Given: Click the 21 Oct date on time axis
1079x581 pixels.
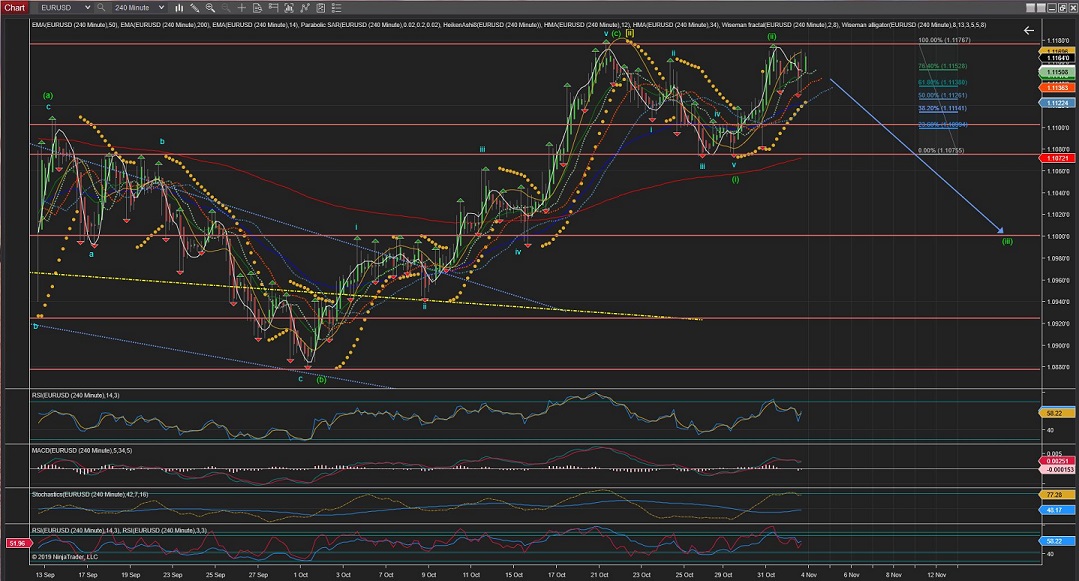Looking at the screenshot, I should [x=599, y=574].
